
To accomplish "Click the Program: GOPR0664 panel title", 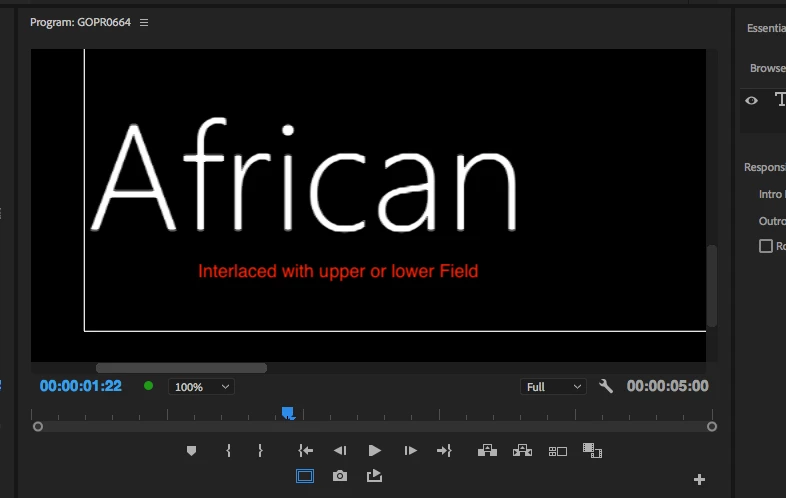I will coord(80,22).
